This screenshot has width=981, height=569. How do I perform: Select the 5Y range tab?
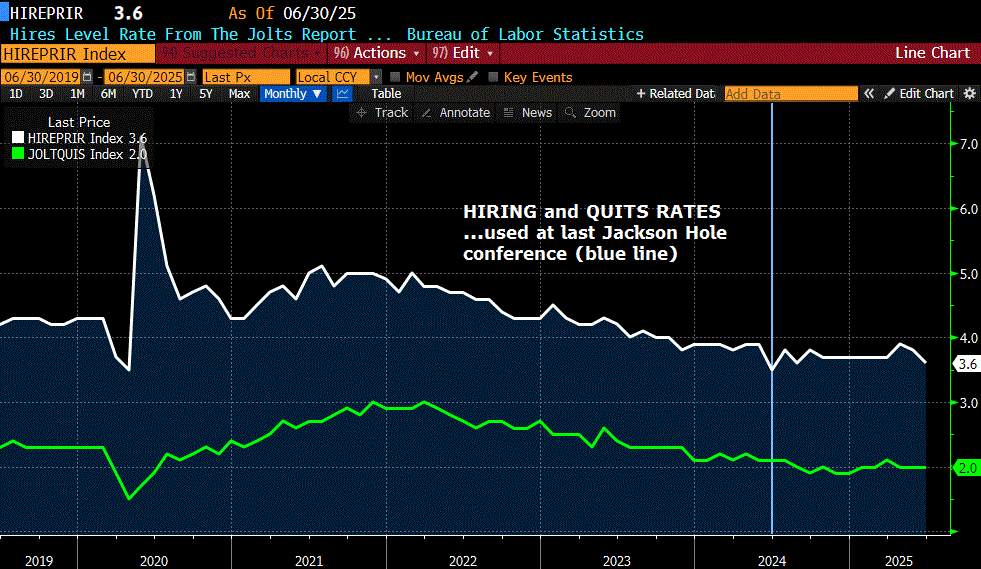pyautogui.click(x=205, y=94)
